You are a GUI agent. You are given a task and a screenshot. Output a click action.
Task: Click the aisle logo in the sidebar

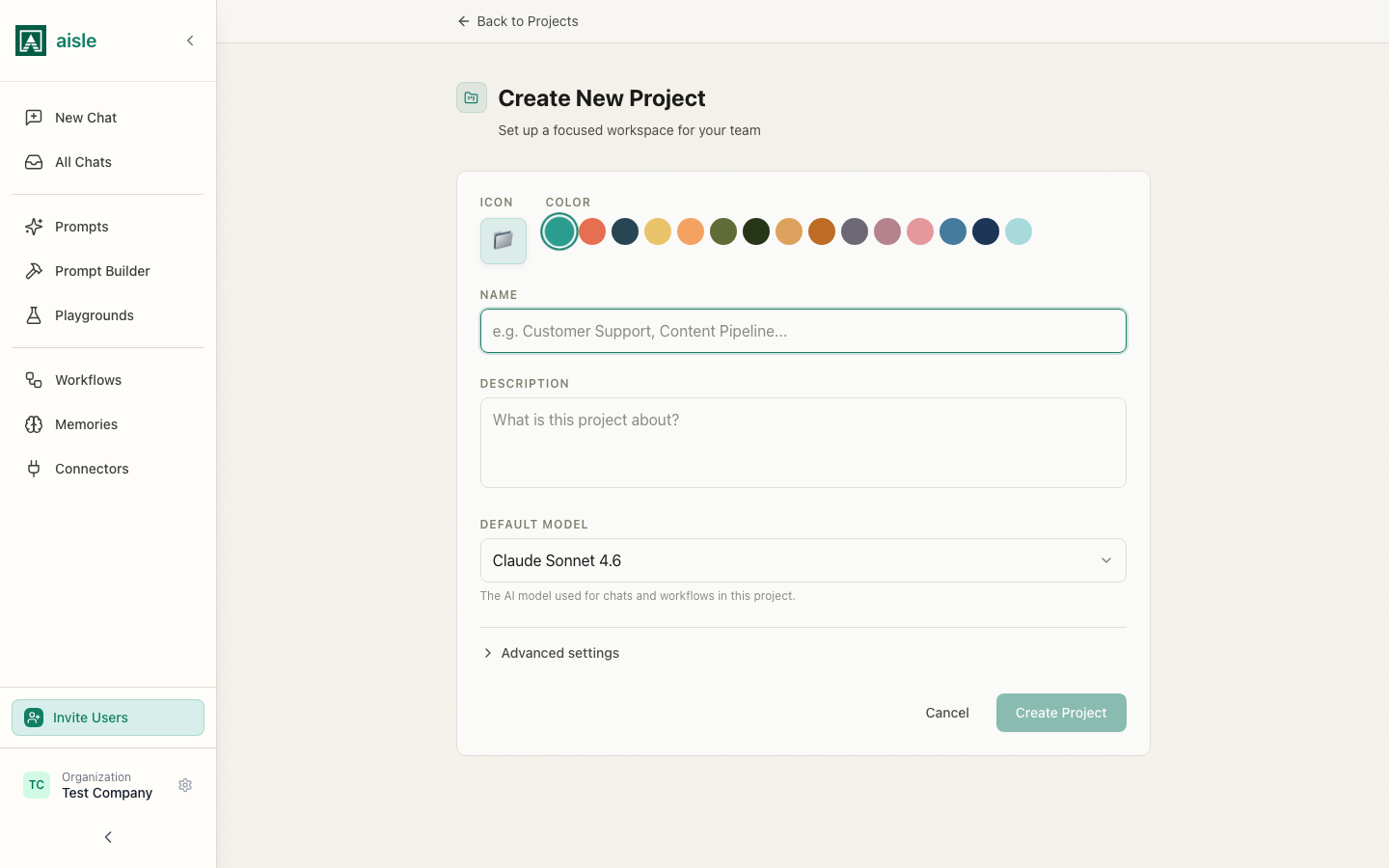pyautogui.click(x=30, y=41)
